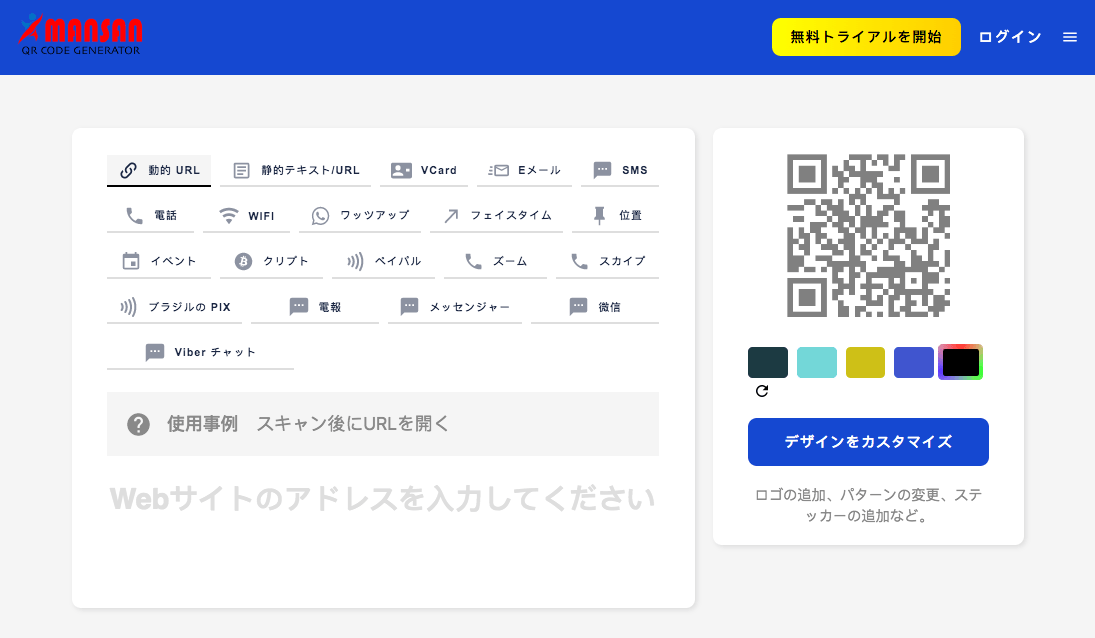Select the フェイスタイム tab label

pos(510,216)
